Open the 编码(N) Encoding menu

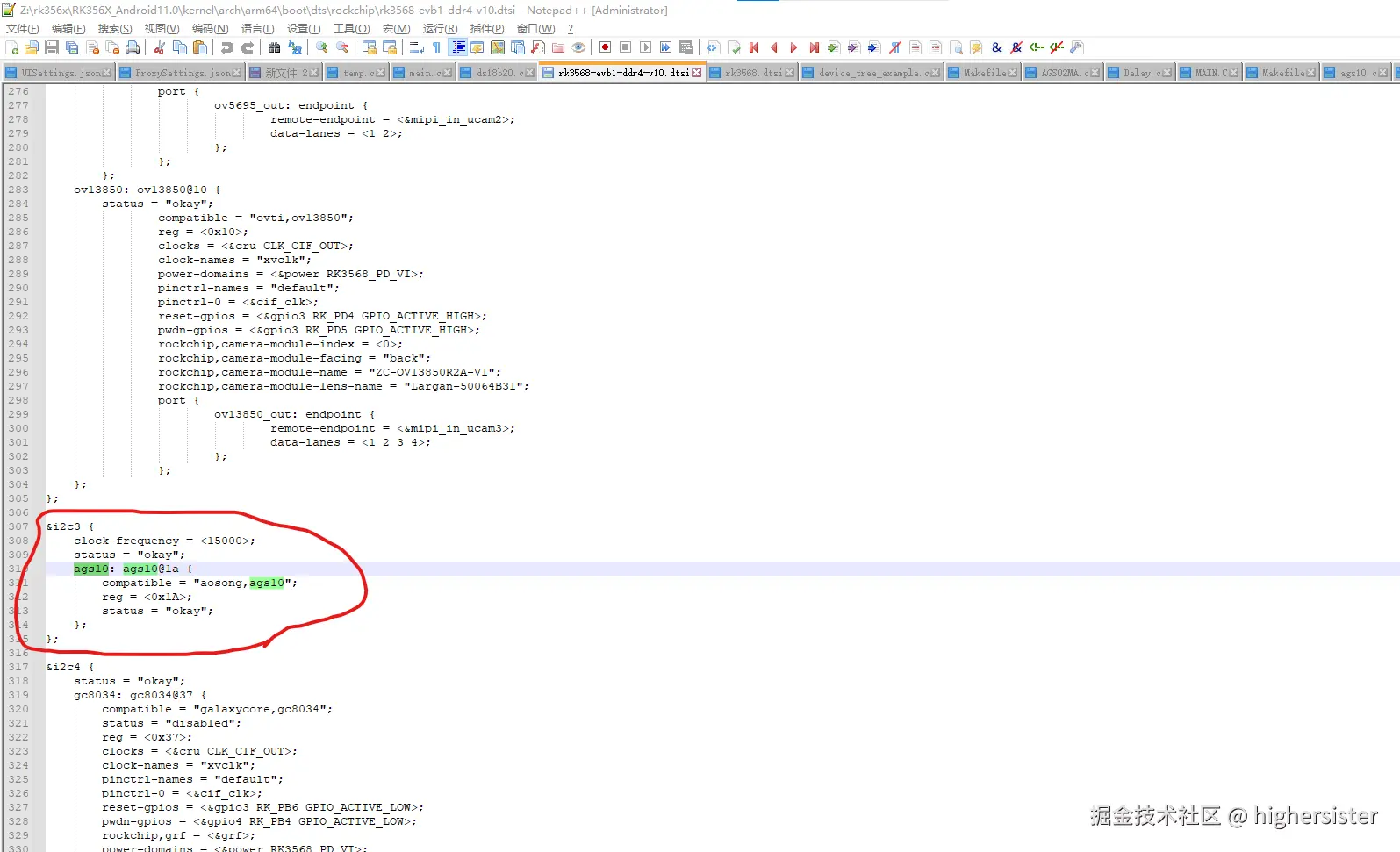click(x=210, y=29)
